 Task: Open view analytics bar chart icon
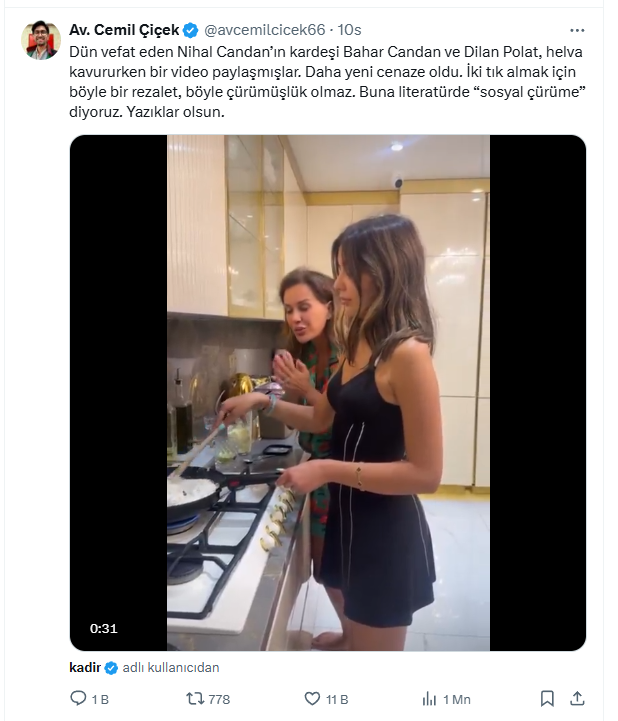(x=429, y=699)
